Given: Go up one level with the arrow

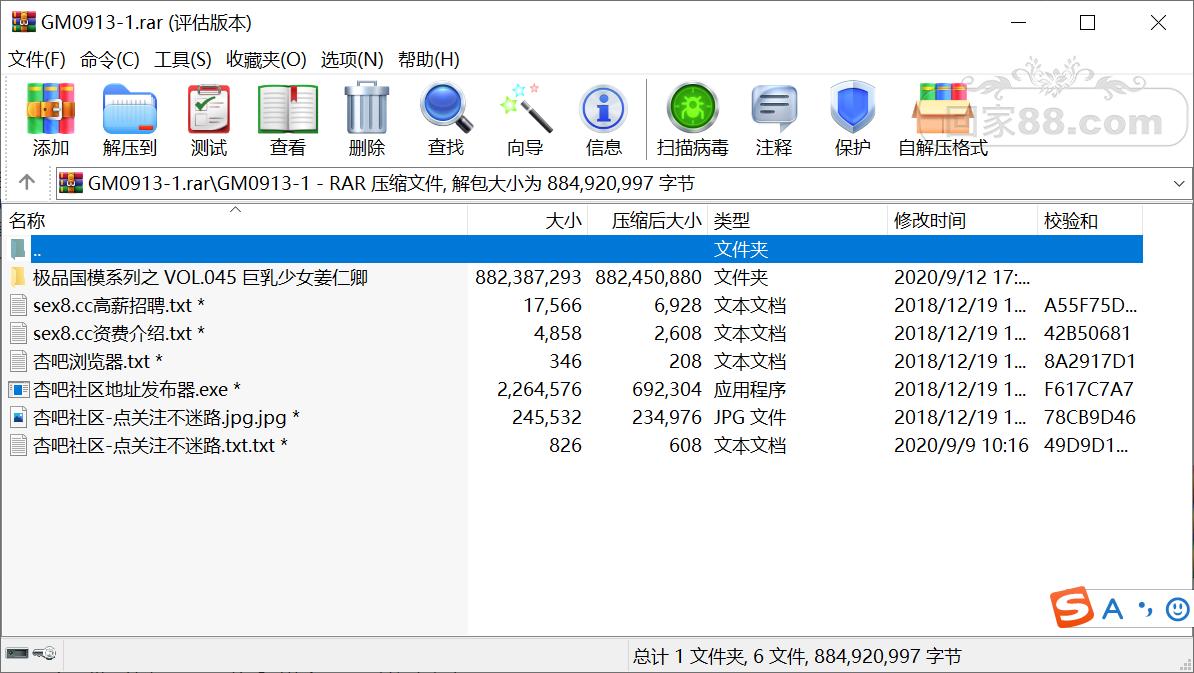Looking at the screenshot, I should click(27, 182).
